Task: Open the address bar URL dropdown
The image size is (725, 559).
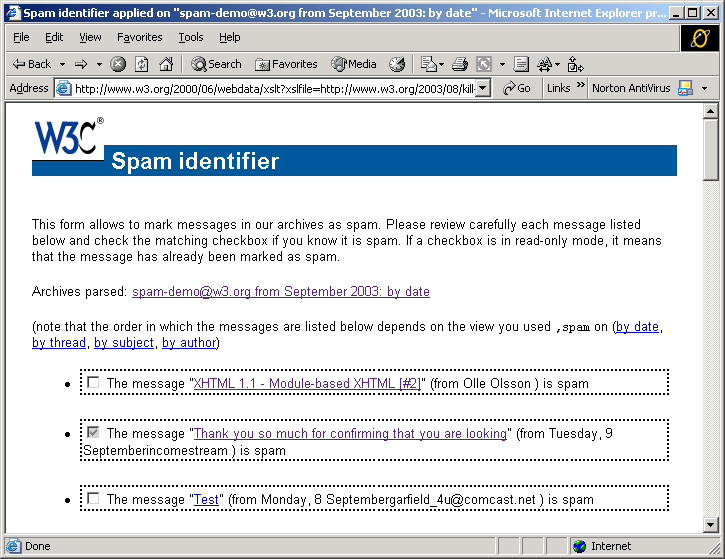Action: pos(483,88)
